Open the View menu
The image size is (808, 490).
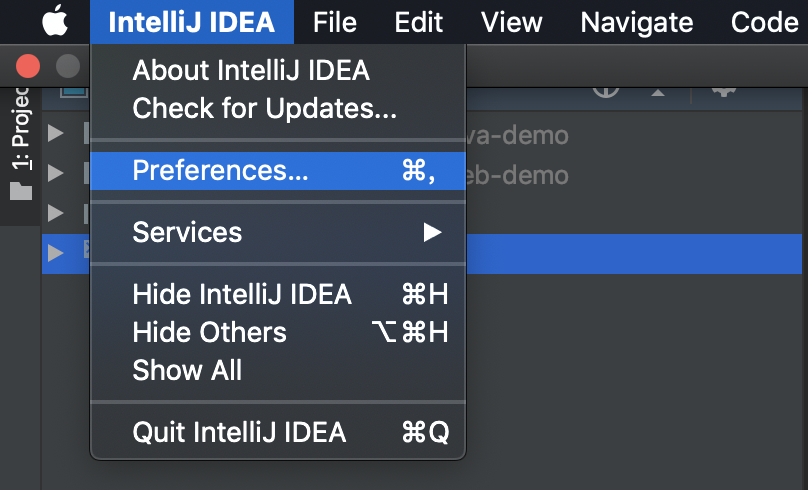[513, 22]
